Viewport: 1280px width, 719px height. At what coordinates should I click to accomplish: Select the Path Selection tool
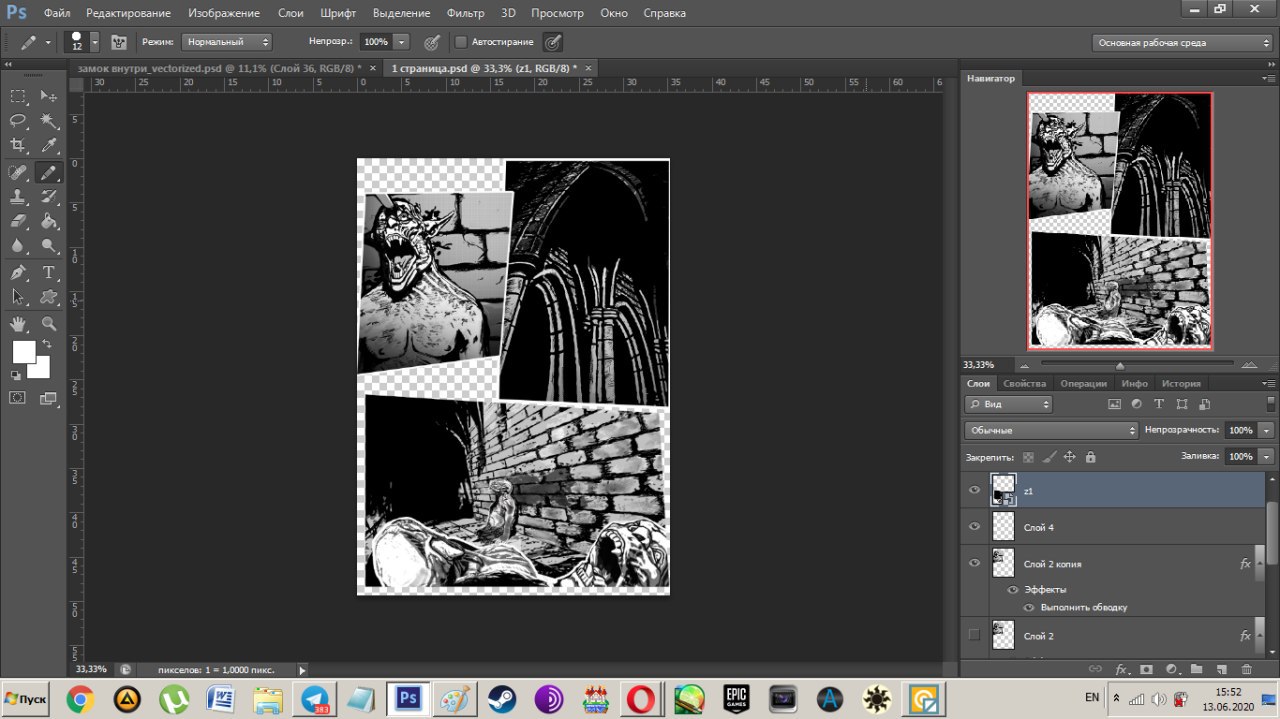coord(18,297)
